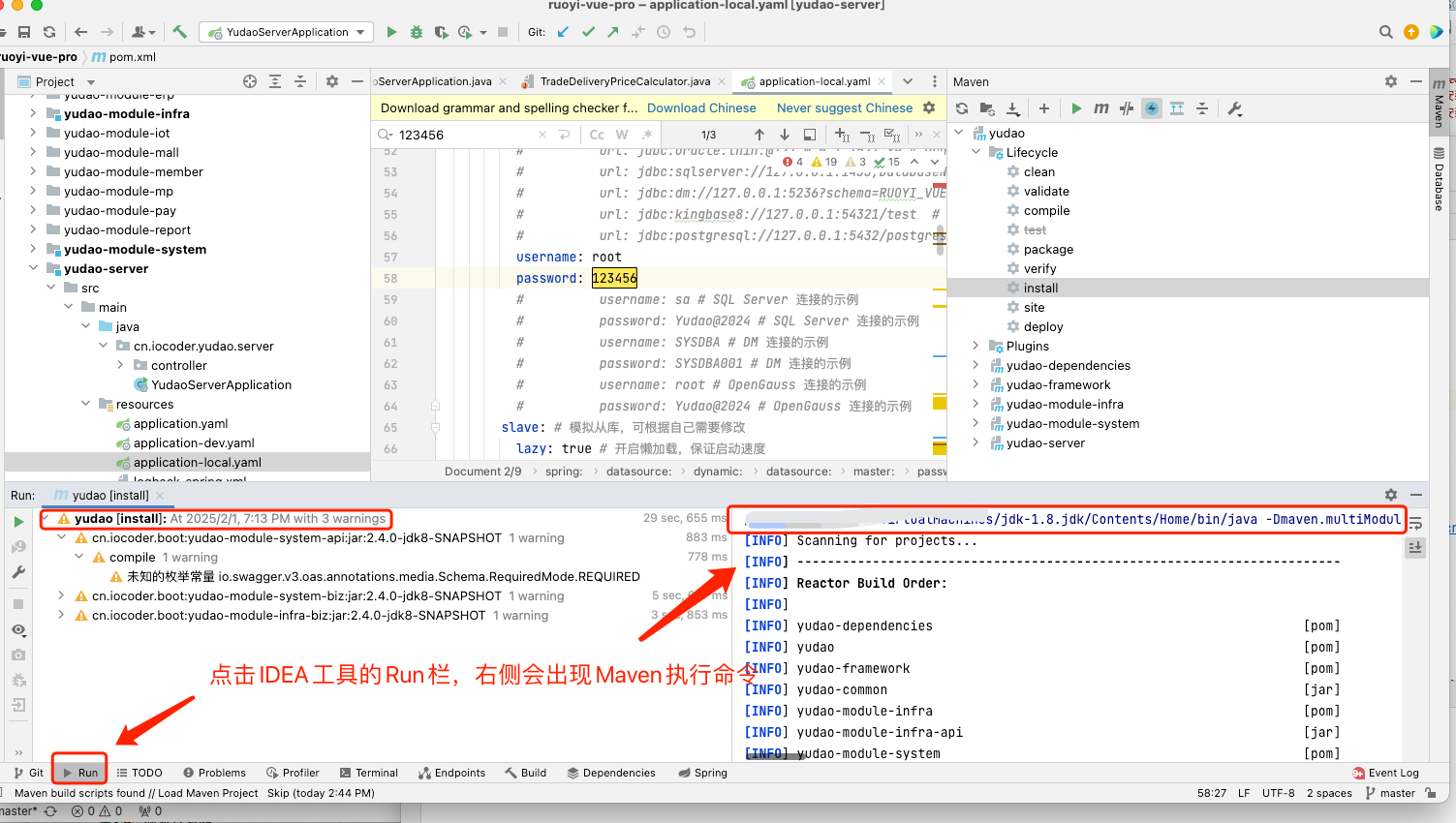Click the Git show history clock icon

point(664,32)
